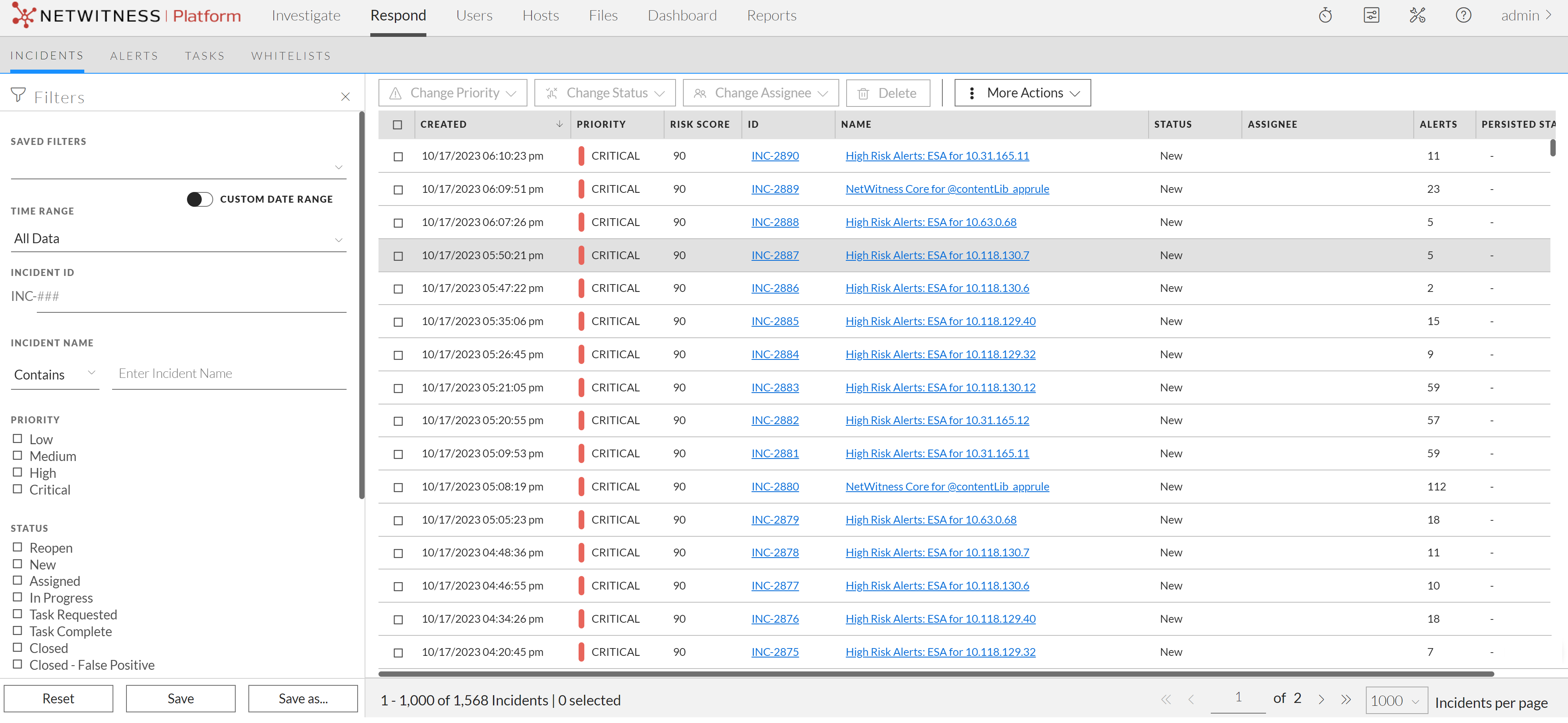The image size is (1568, 723).
Task: Expand the Change Priority dropdown
Action: [x=452, y=93]
